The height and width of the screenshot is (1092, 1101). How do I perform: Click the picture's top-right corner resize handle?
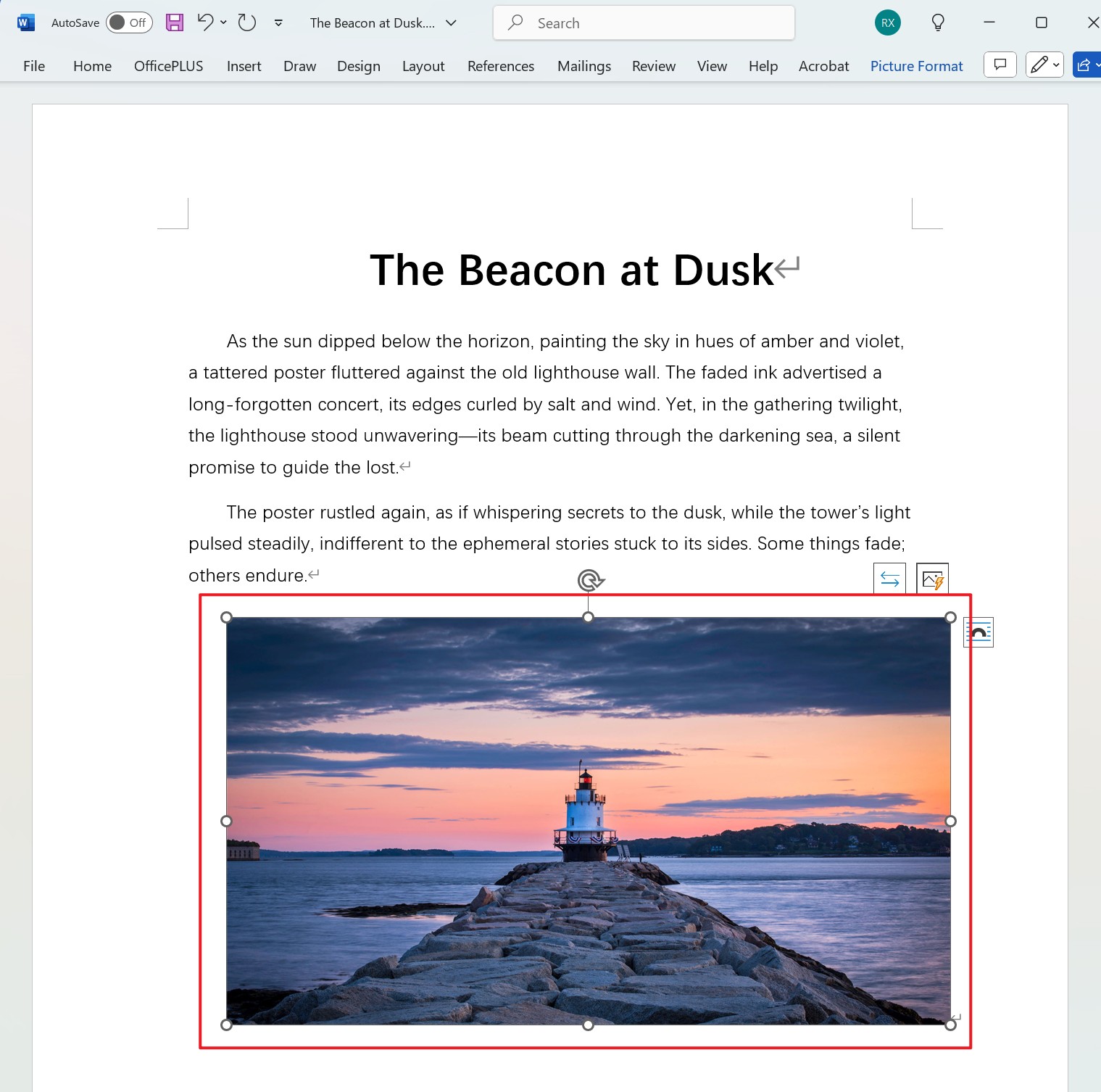[950, 617]
